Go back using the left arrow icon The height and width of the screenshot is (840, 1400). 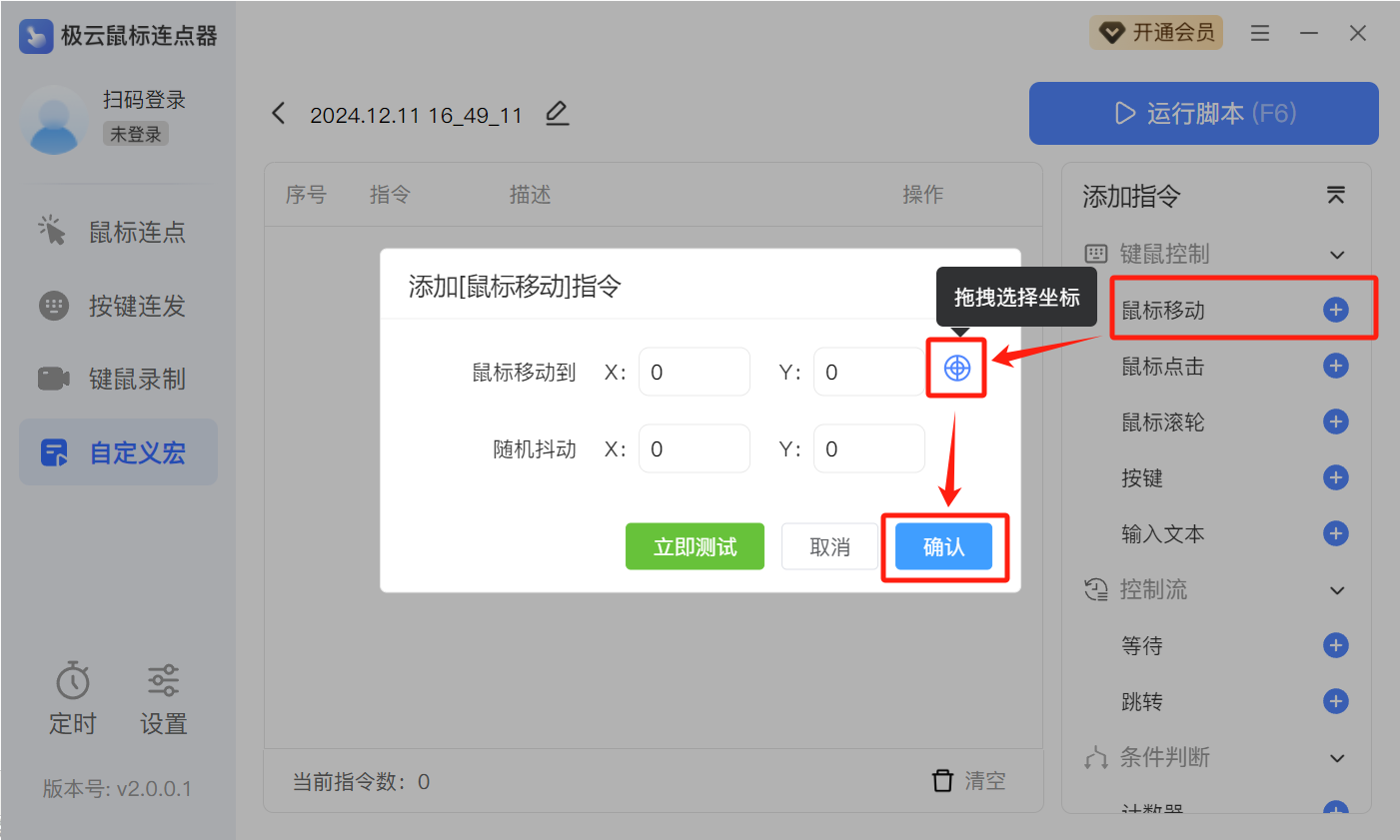coord(279,114)
